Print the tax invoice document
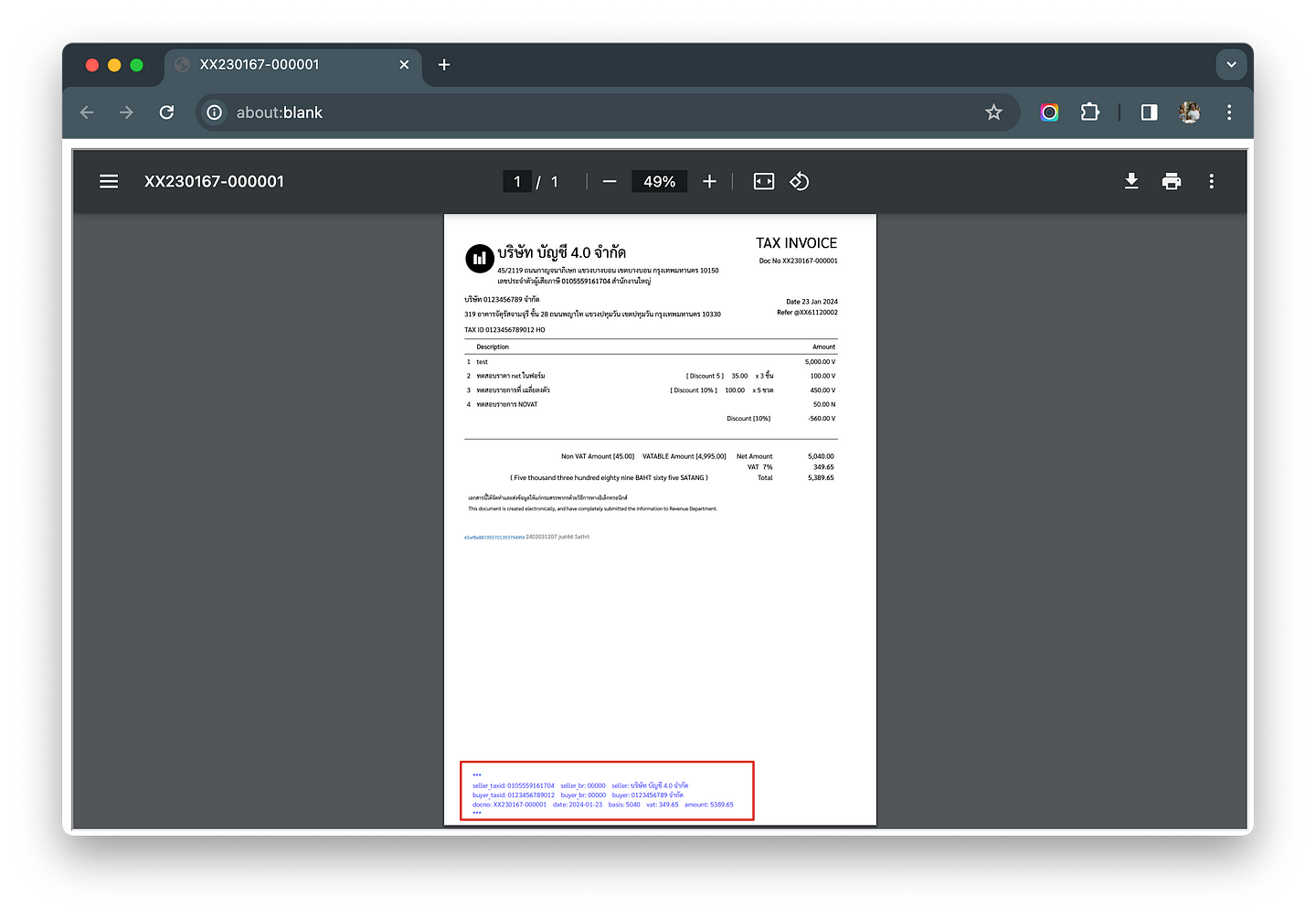 1172,181
